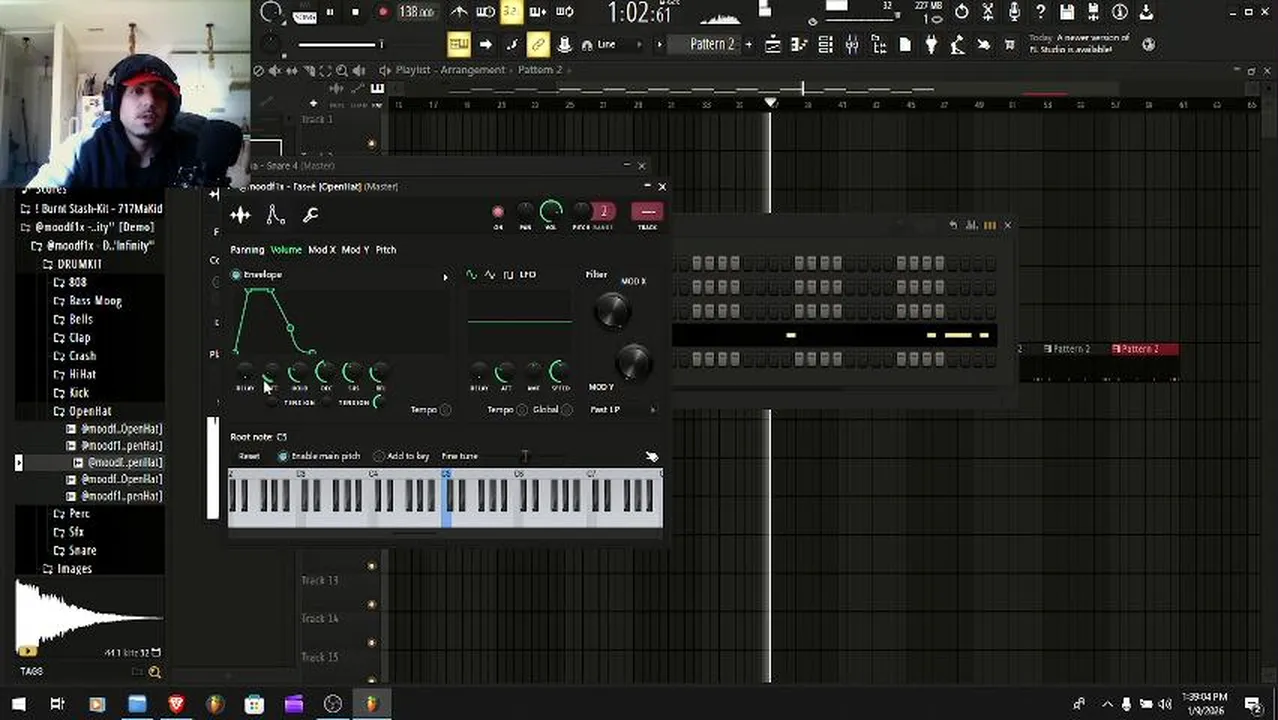Mute Track 14 in the playlist

tap(371, 605)
